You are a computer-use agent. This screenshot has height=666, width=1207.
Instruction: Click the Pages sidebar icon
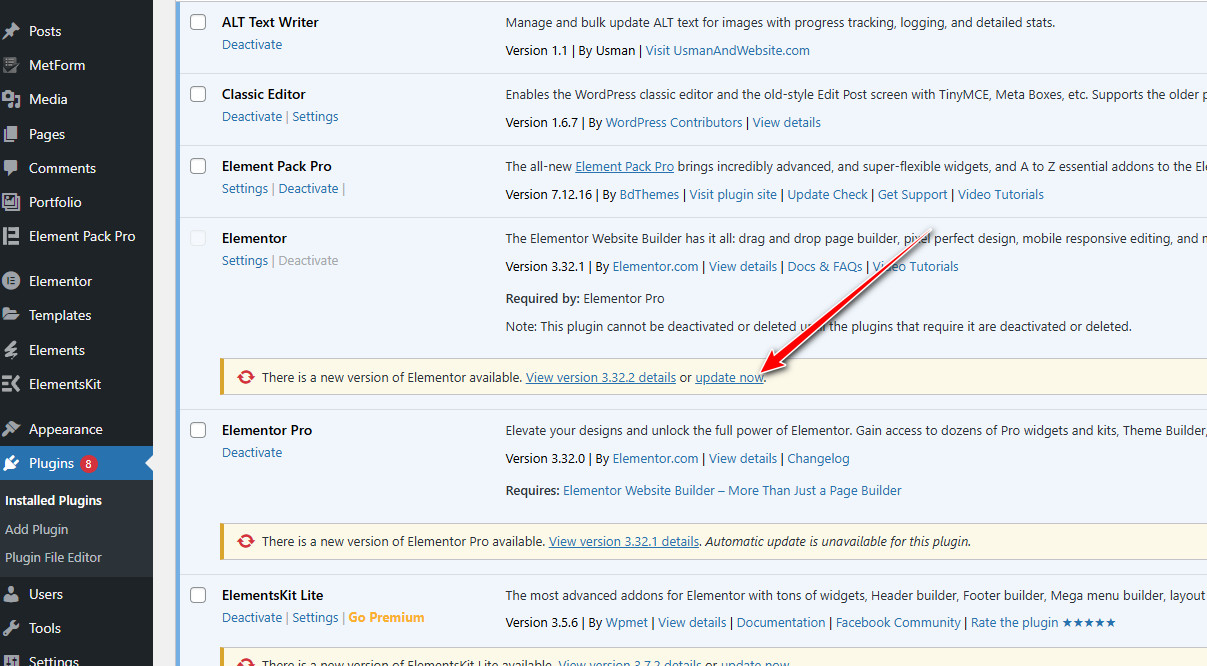click(11, 134)
